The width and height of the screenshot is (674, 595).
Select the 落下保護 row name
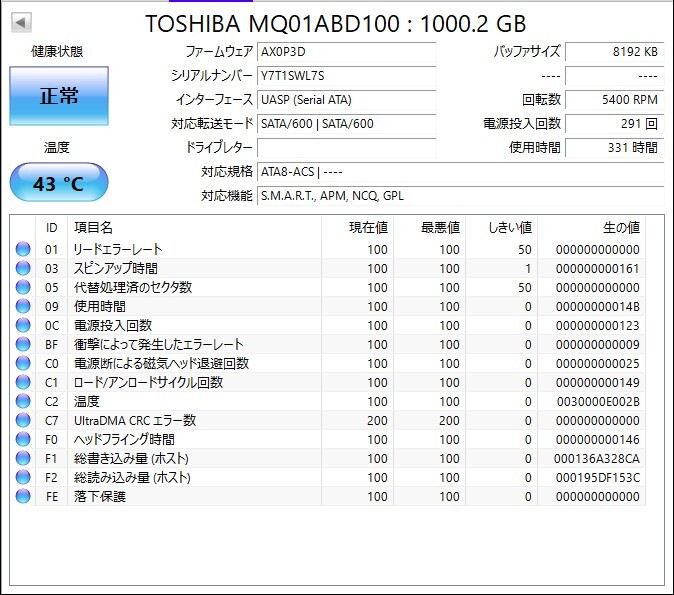[100, 497]
